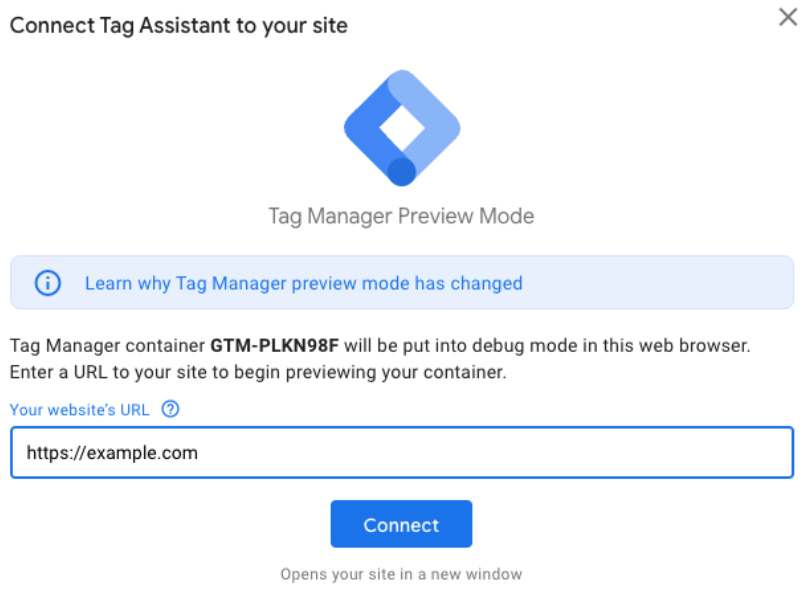This screenshot has height=600, width=807.
Task: Click 'Opens your site in a new window' note
Action: click(401, 574)
